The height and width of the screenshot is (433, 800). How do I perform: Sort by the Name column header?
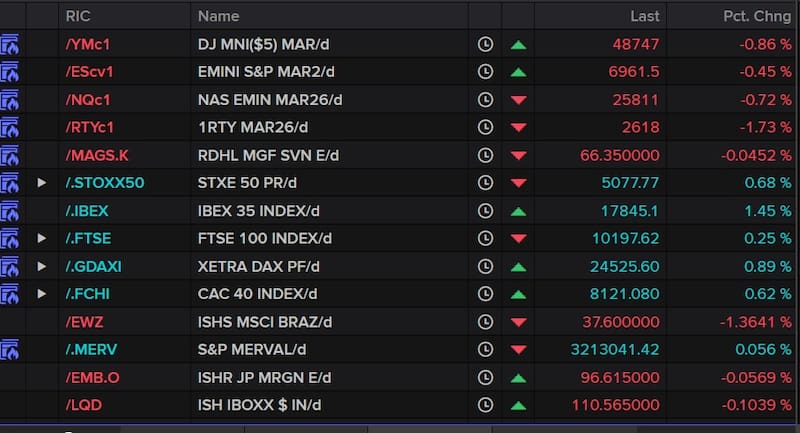[x=219, y=16]
